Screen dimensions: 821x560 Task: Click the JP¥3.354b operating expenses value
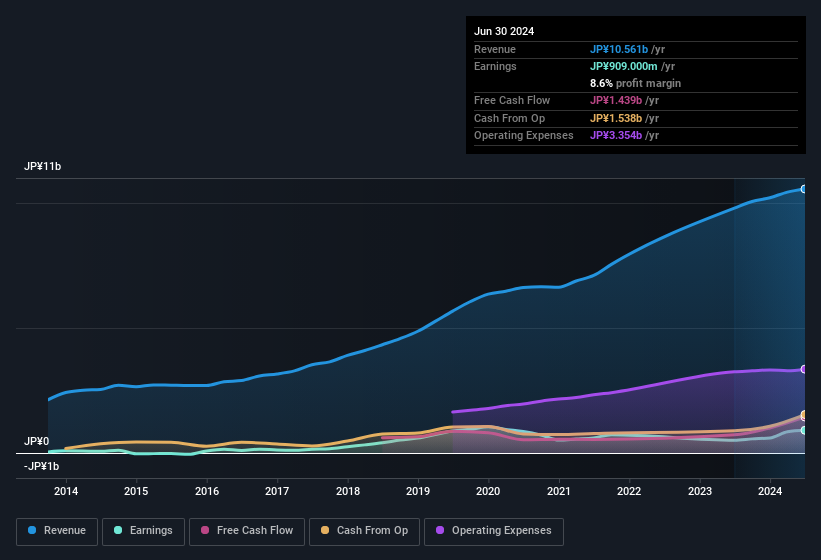pos(616,135)
